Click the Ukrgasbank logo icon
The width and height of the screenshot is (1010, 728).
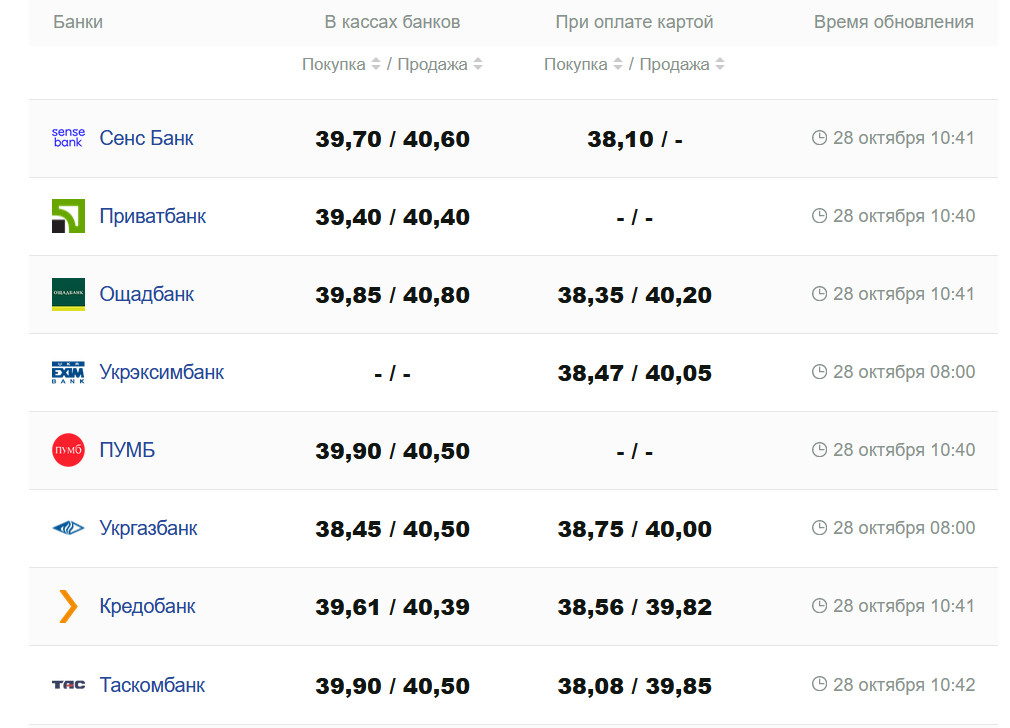(x=68, y=528)
